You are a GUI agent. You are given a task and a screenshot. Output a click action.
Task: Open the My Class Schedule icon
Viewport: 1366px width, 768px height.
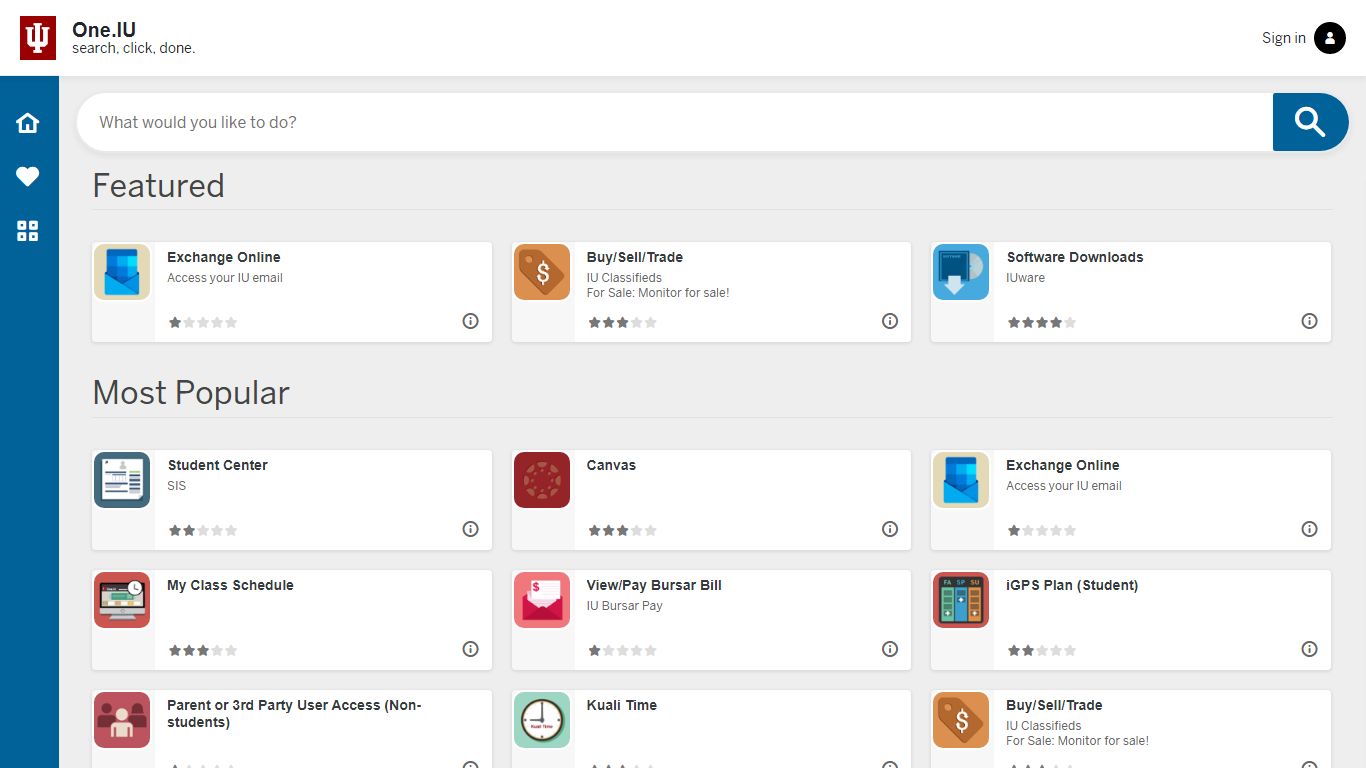[x=122, y=600]
